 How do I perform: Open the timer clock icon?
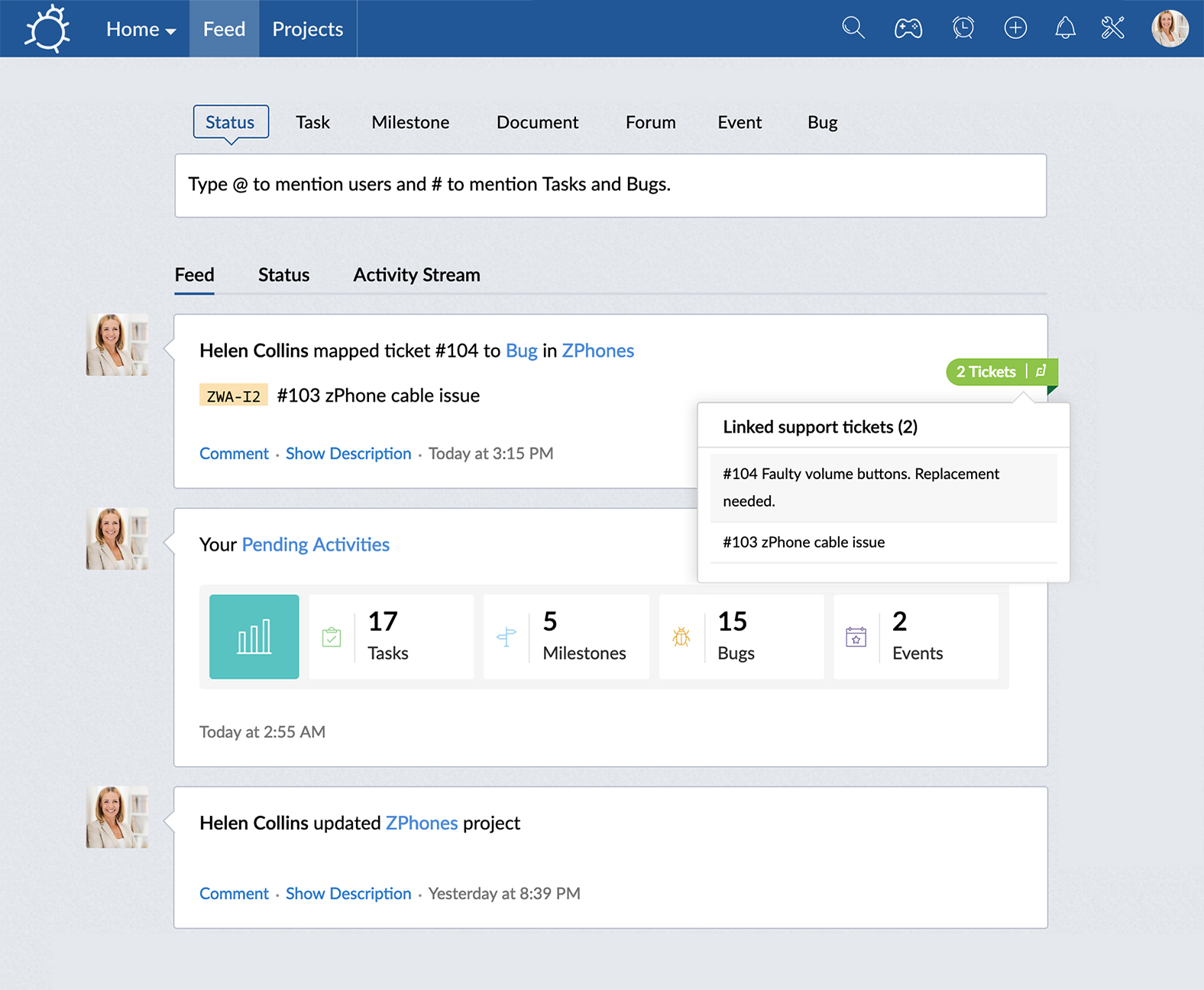[963, 28]
